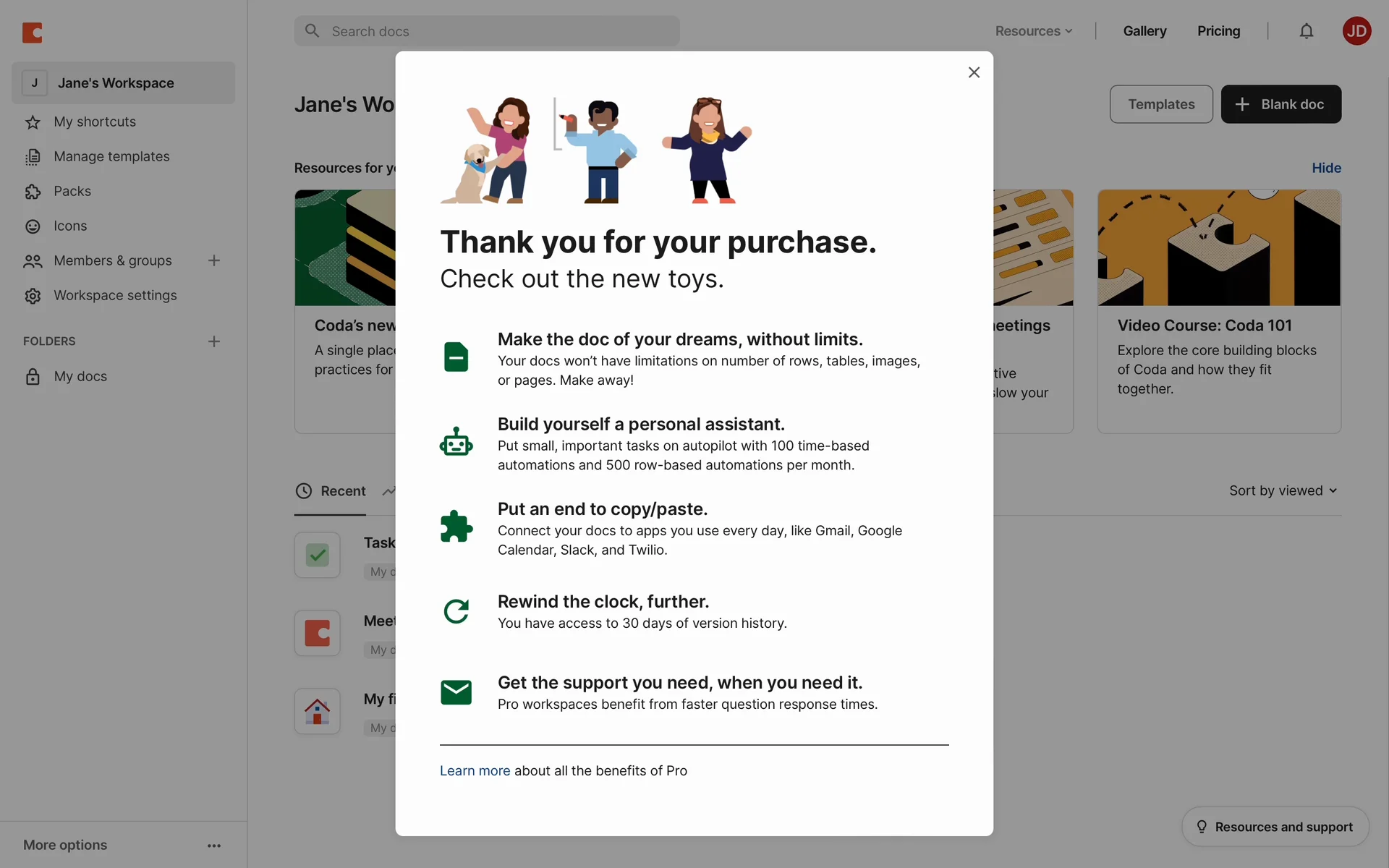Open Packs in the sidebar
Viewport: 1389px width, 868px height.
[x=72, y=192]
